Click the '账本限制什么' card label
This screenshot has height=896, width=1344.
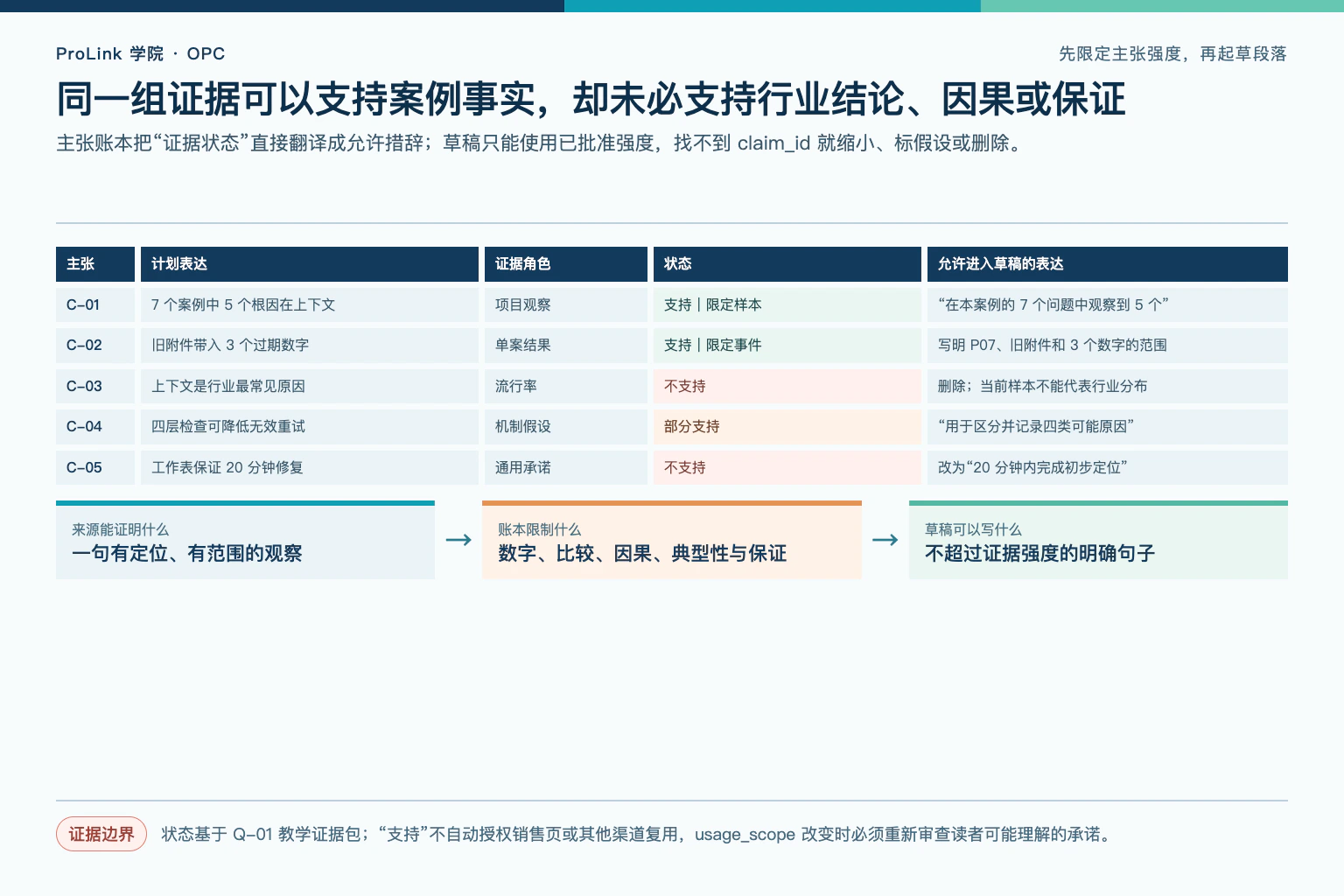click(x=539, y=529)
